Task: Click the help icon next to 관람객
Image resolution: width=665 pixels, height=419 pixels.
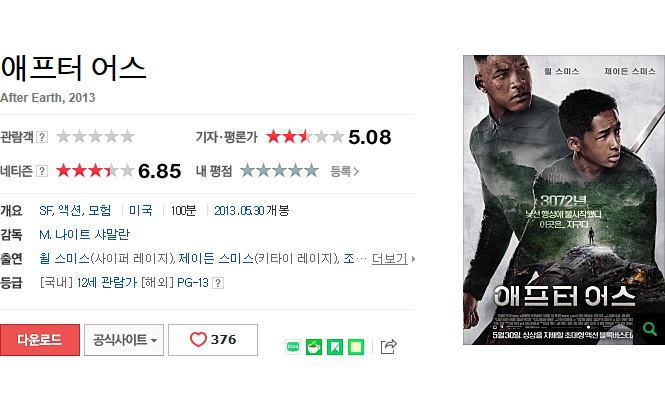Action: (42, 137)
